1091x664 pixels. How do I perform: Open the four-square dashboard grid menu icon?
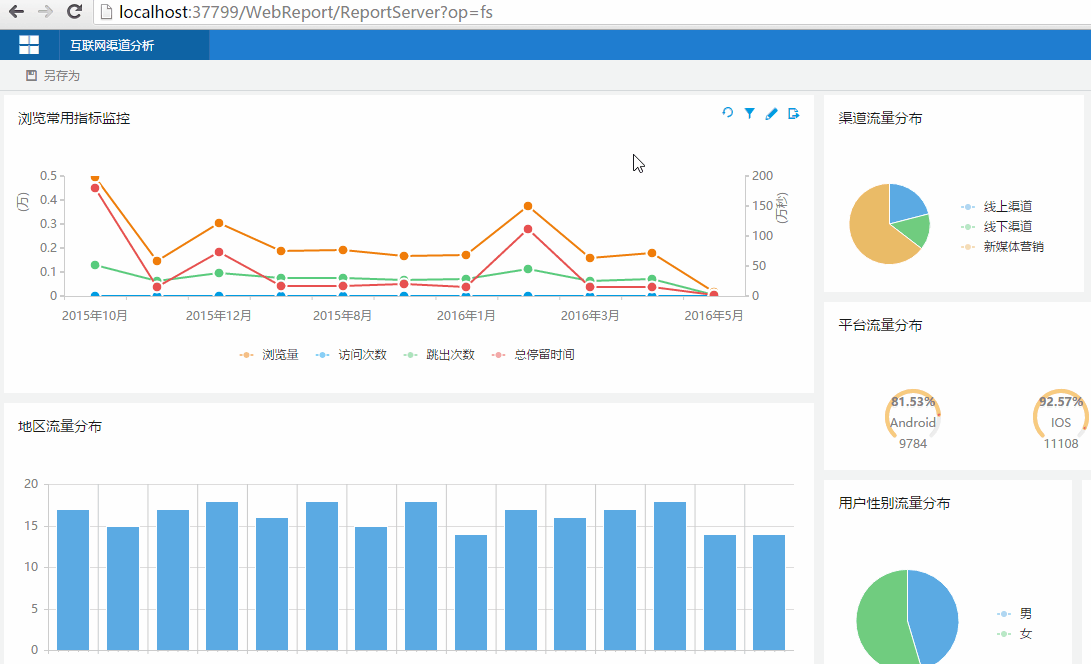tap(29, 45)
